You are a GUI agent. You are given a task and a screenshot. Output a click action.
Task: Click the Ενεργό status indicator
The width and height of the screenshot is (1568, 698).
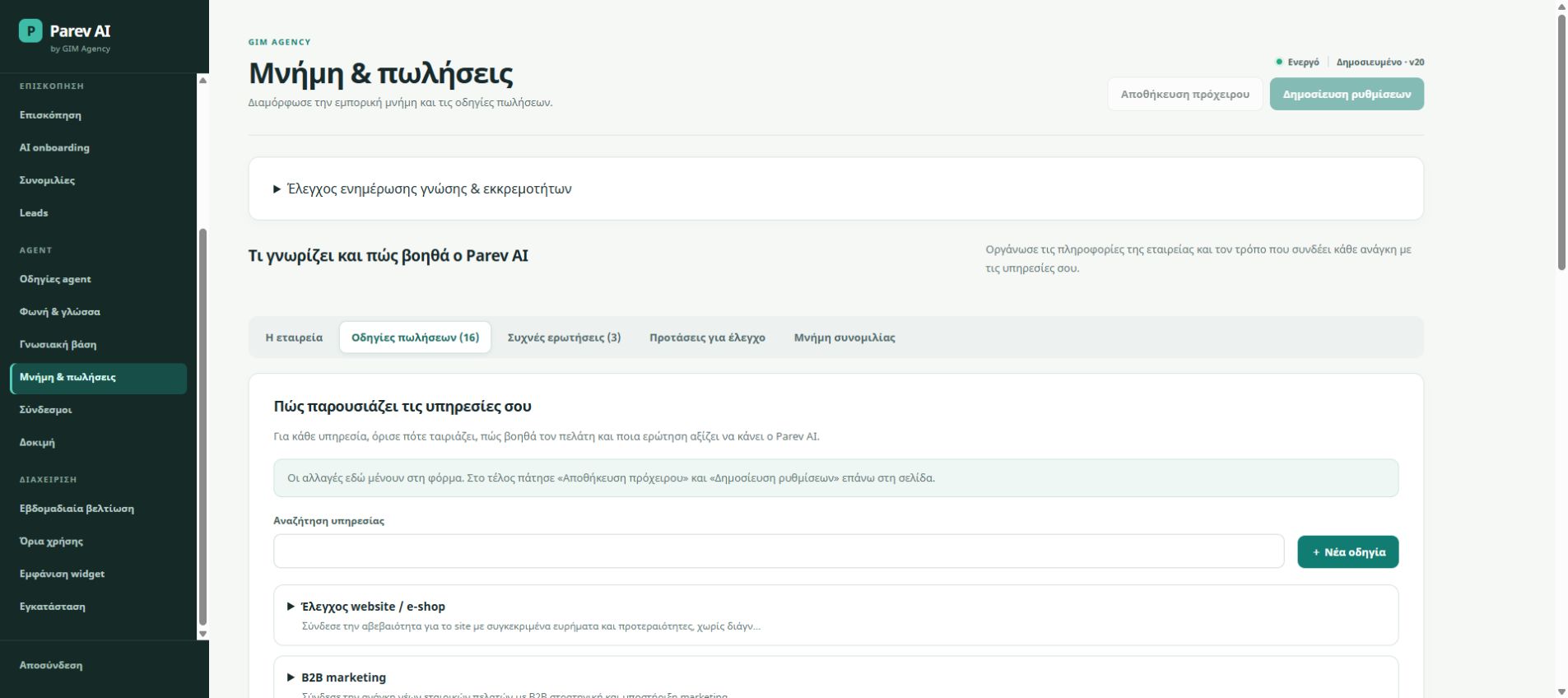[1297, 62]
